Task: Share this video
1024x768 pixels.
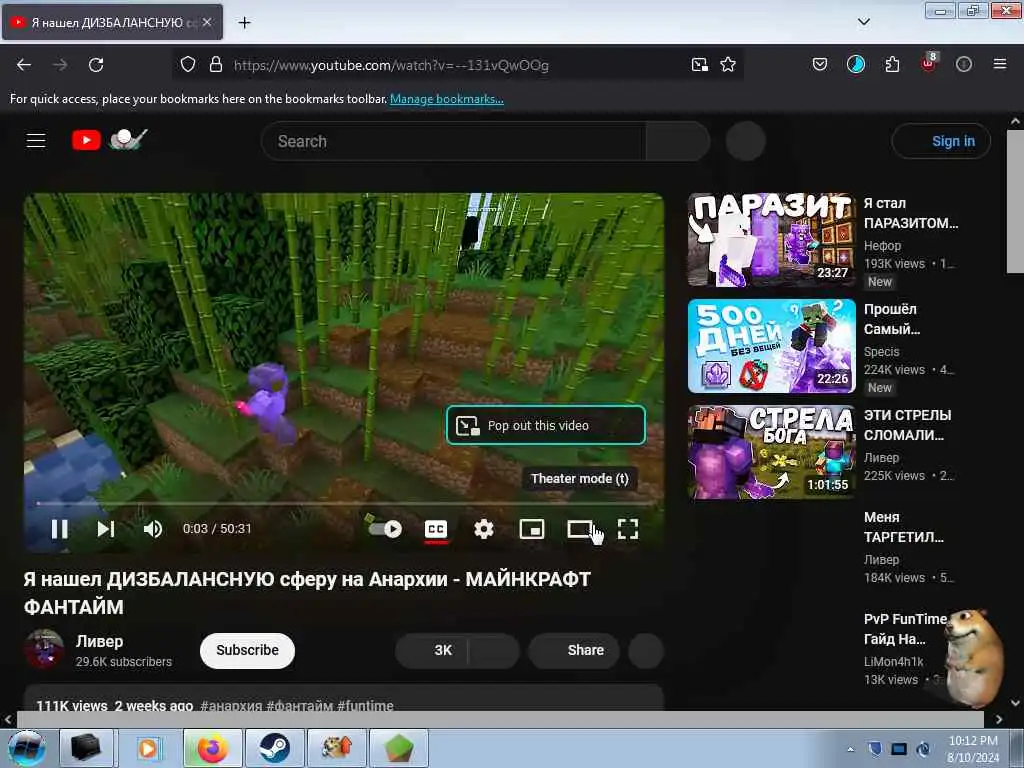Action: click(x=574, y=650)
